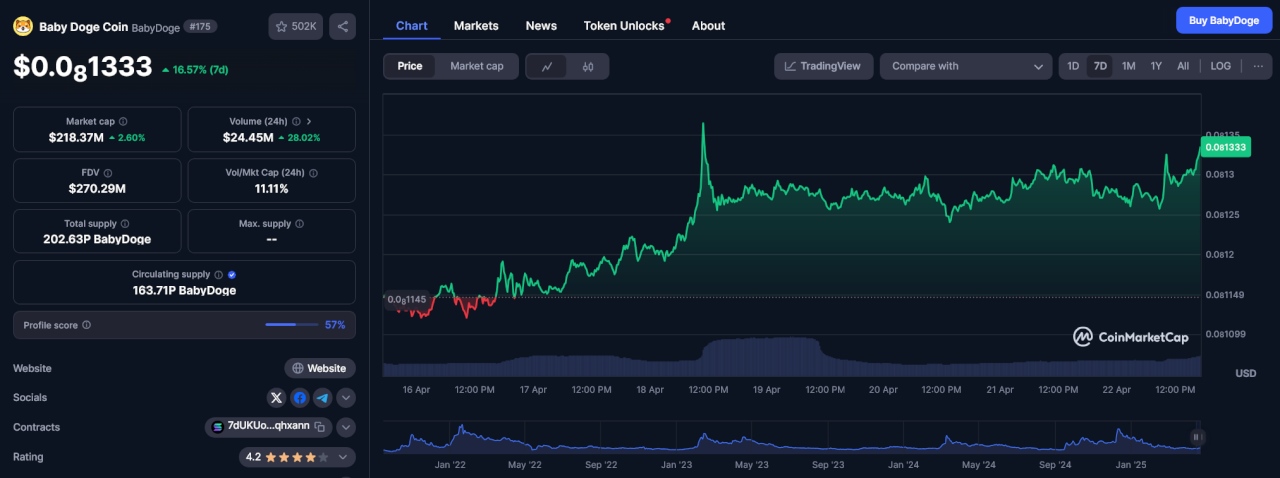Click the Max. supply info icon

point(300,224)
